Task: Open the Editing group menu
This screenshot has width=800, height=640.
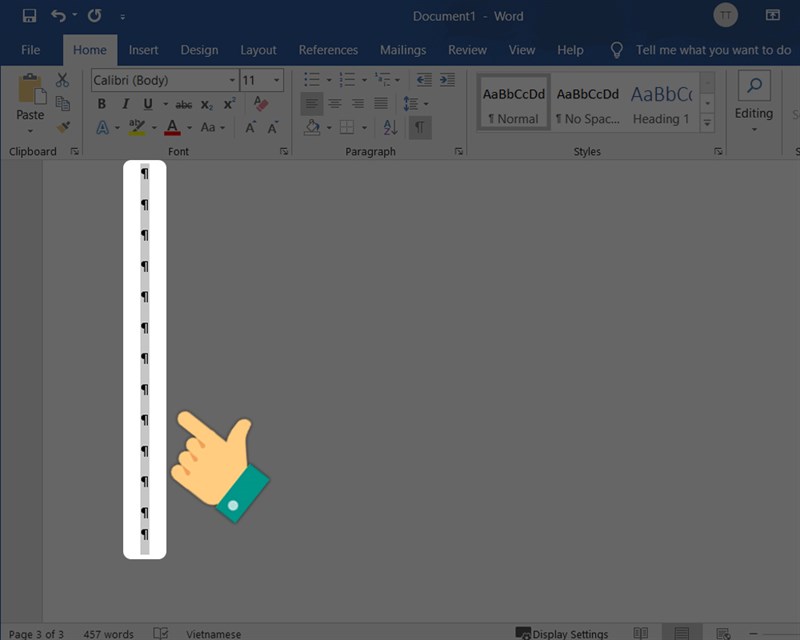Action: (x=754, y=104)
